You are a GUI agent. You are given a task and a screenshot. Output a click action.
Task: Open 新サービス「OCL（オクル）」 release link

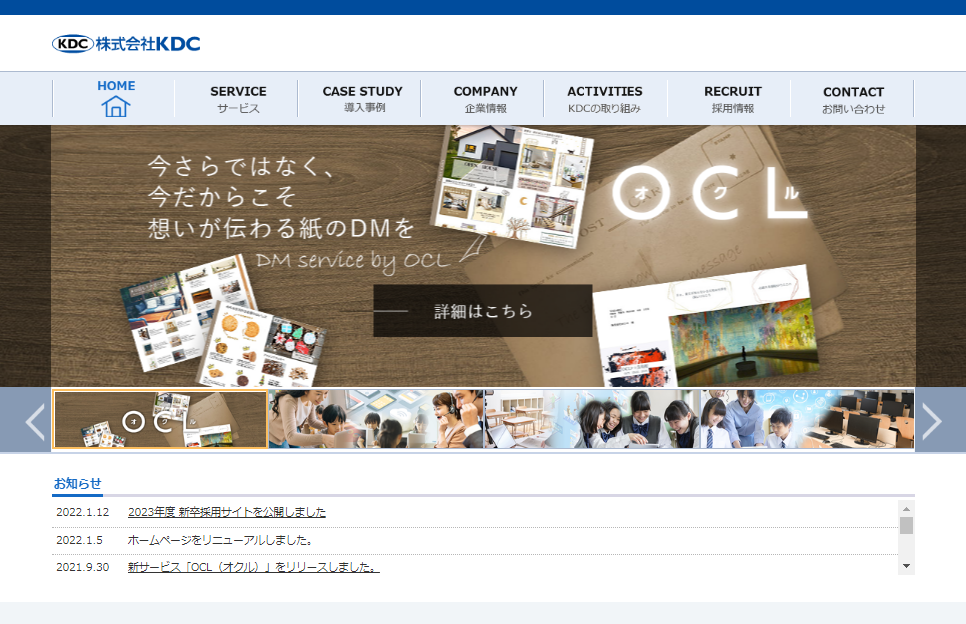(x=253, y=567)
